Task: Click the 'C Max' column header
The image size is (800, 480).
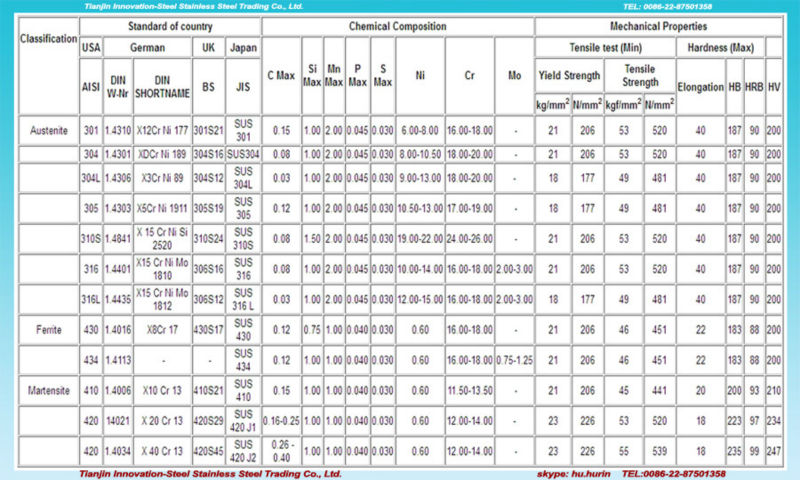Action: pos(281,75)
